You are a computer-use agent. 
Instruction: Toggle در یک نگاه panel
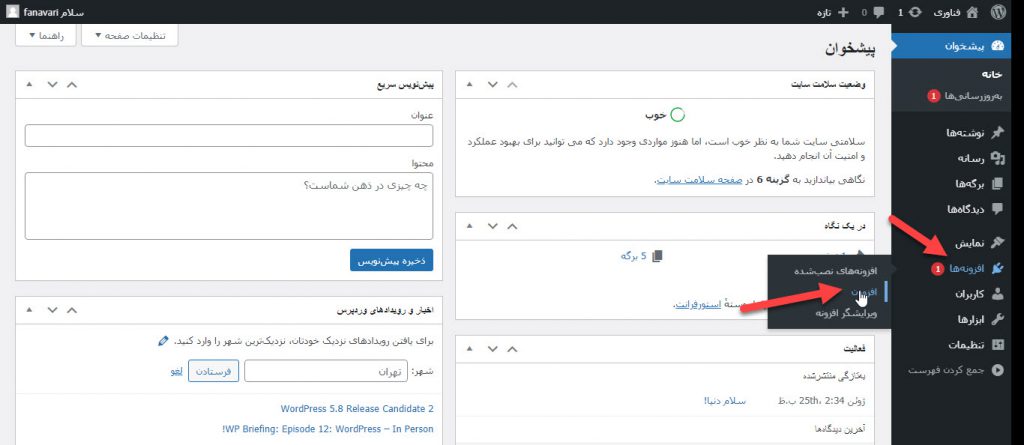(469, 226)
